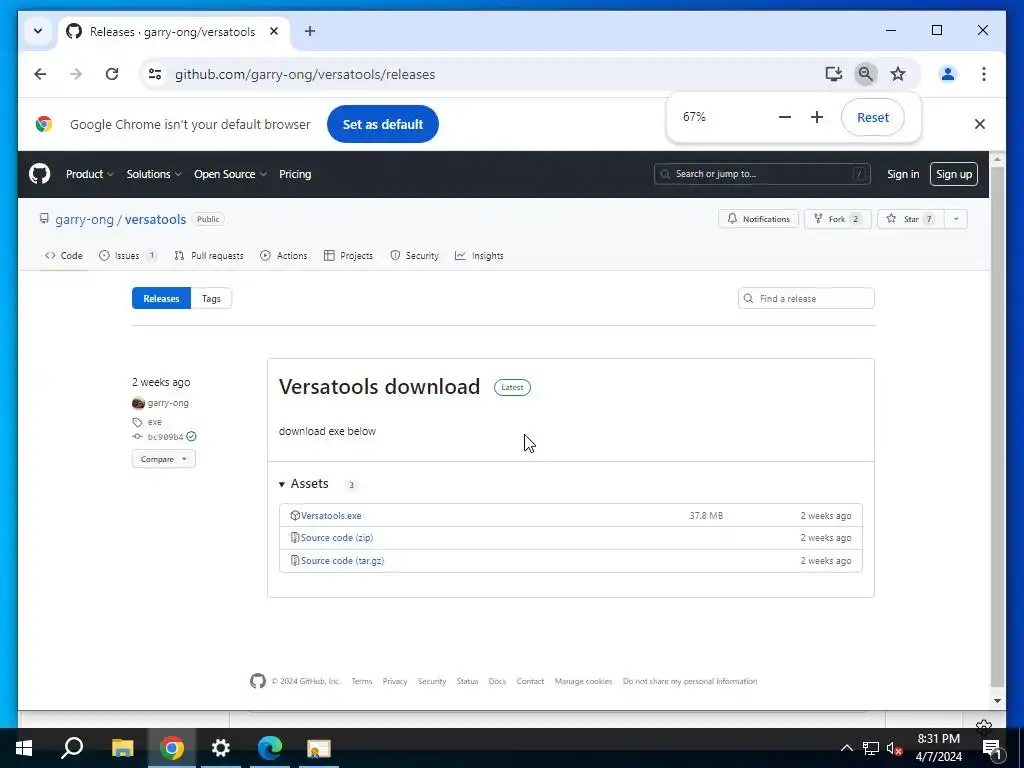Viewport: 1024px width, 768px height.
Task: Switch to the Pull requests tab
Action: pos(209,255)
